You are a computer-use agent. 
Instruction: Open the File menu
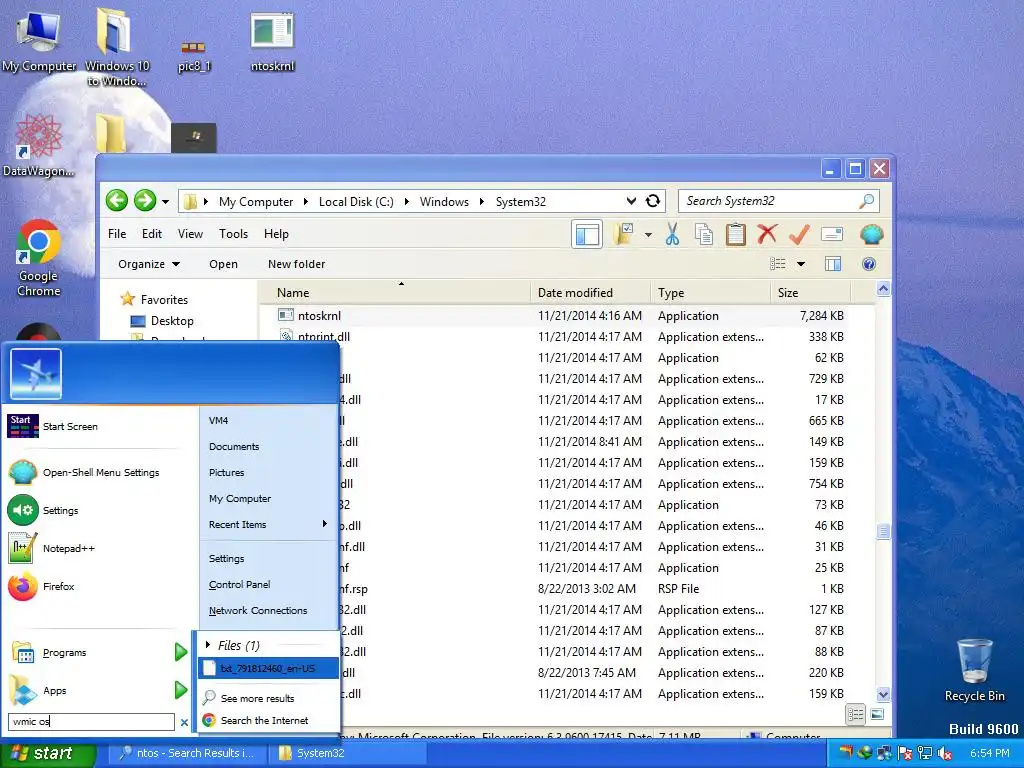click(117, 234)
